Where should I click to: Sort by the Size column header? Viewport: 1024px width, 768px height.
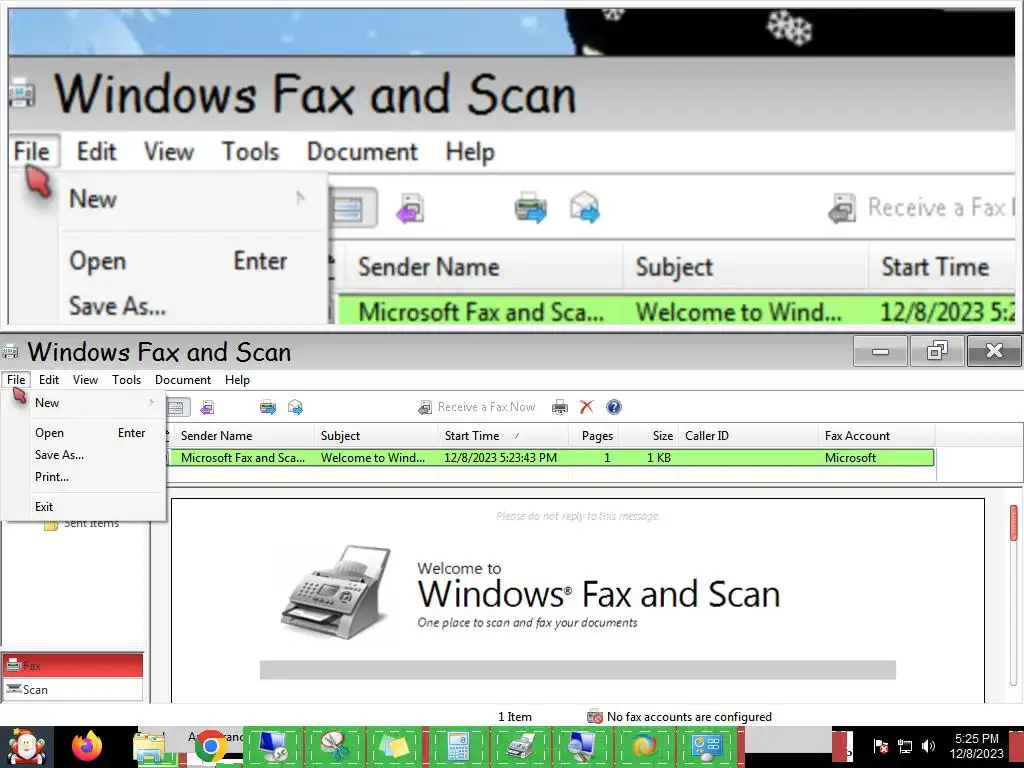(x=648, y=436)
